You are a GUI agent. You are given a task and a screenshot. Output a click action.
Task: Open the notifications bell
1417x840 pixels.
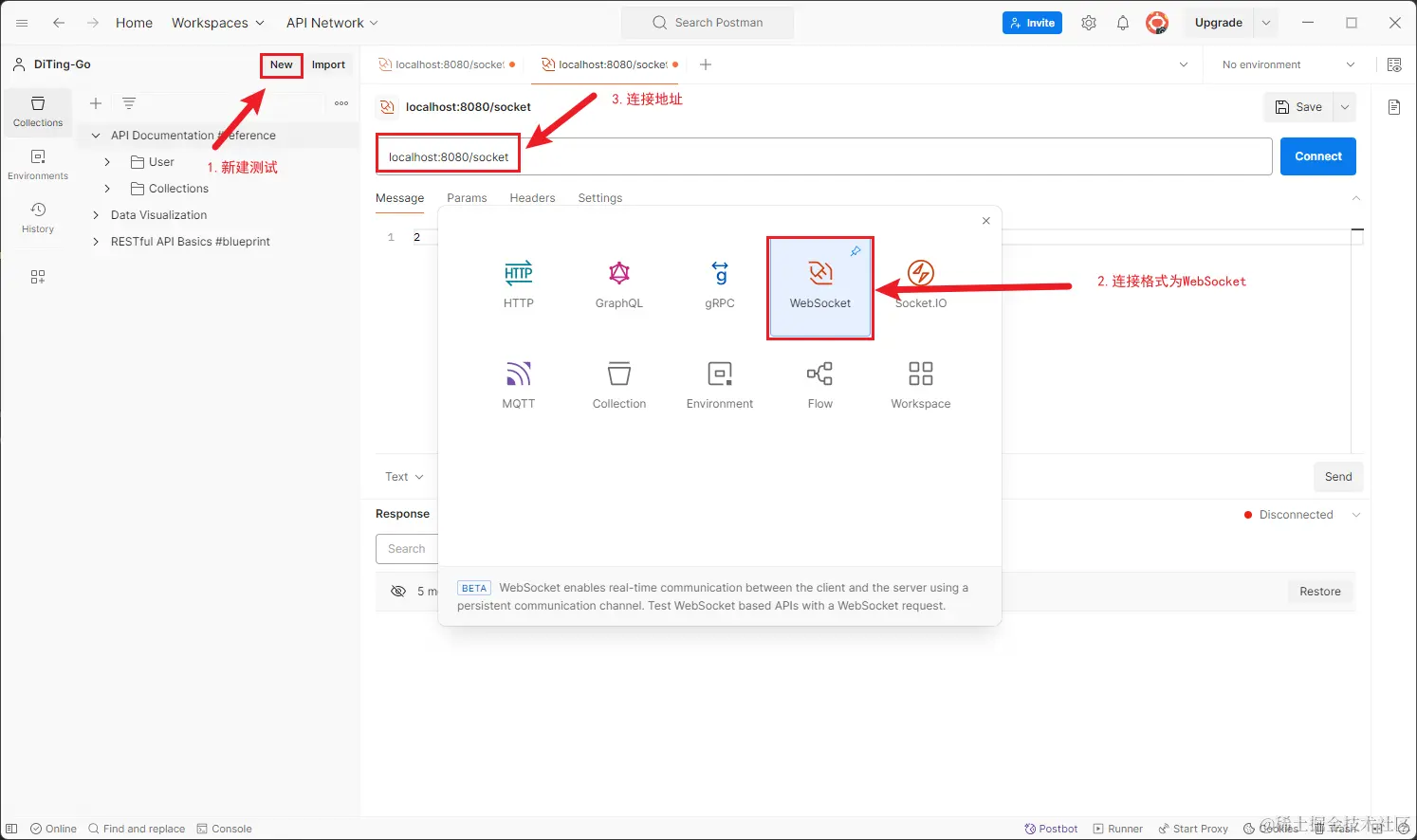click(1123, 23)
